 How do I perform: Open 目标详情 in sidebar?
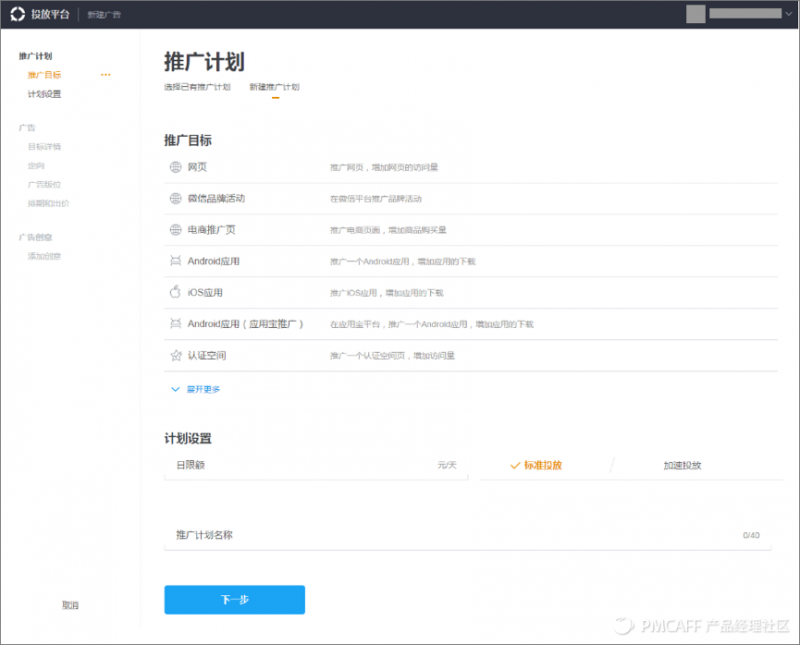point(44,147)
